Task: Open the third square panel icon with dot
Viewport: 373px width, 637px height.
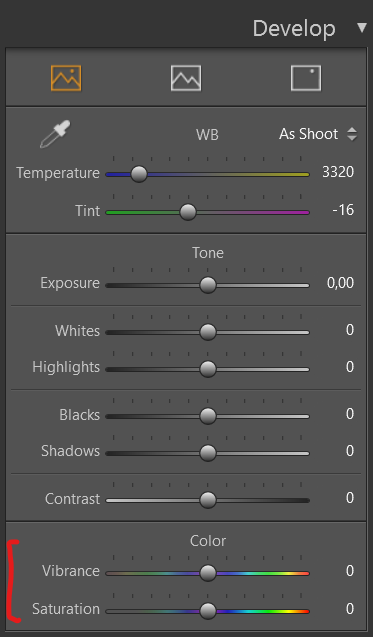Action: tap(306, 78)
